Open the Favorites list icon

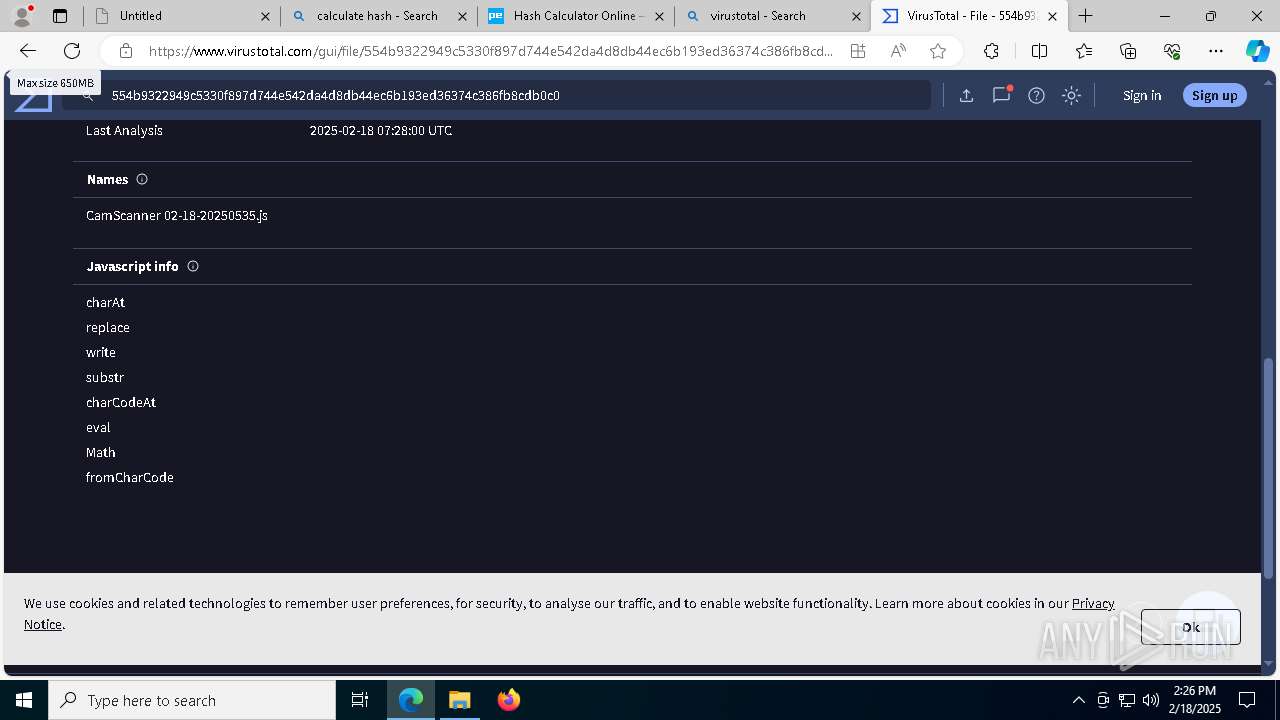point(1084,51)
